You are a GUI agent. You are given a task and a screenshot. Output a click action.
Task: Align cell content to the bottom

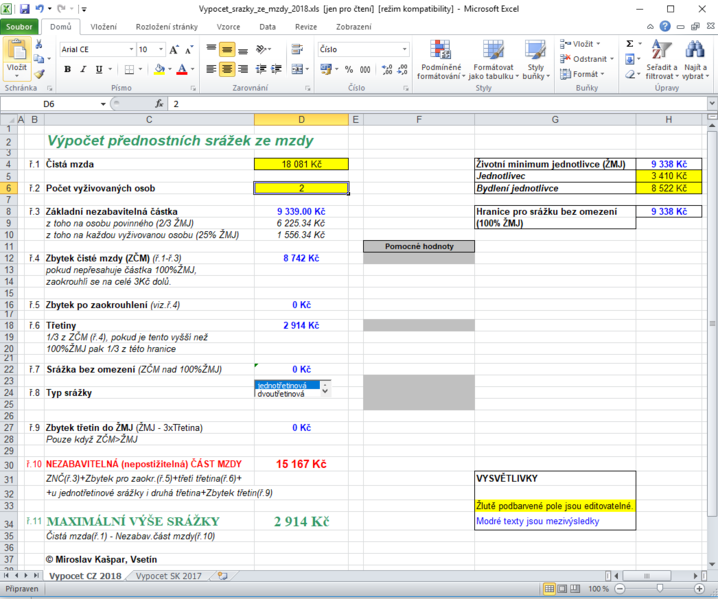pyautogui.click(x=243, y=49)
